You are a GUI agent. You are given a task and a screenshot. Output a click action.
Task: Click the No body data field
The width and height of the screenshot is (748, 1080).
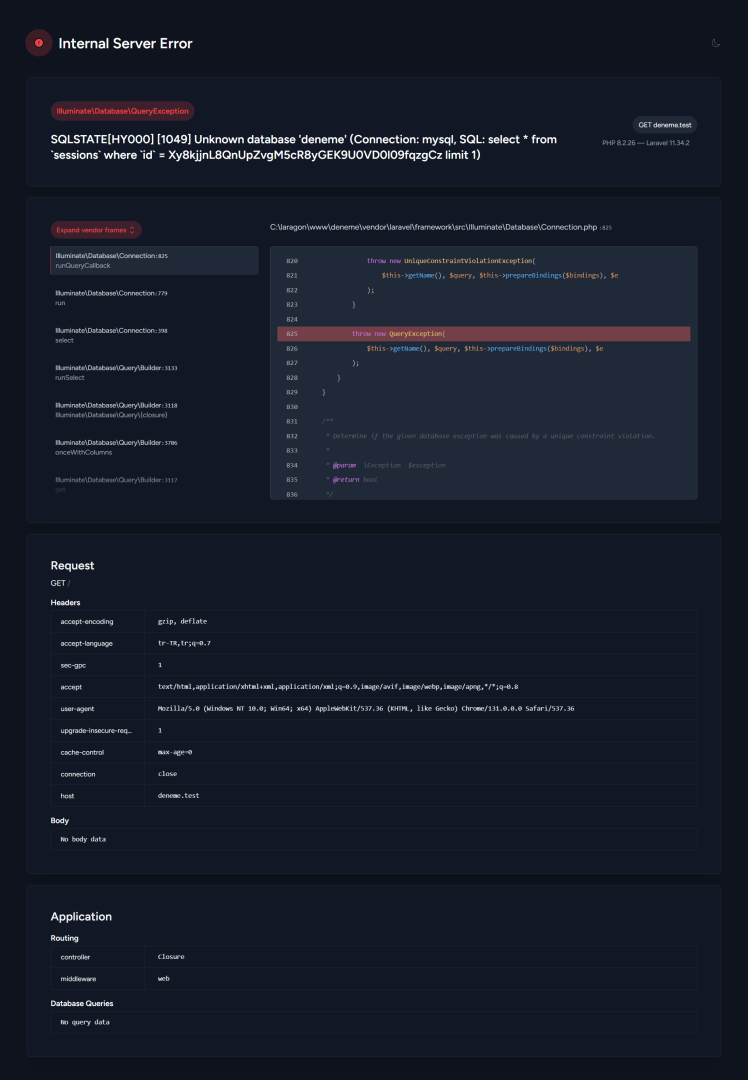(x=373, y=840)
